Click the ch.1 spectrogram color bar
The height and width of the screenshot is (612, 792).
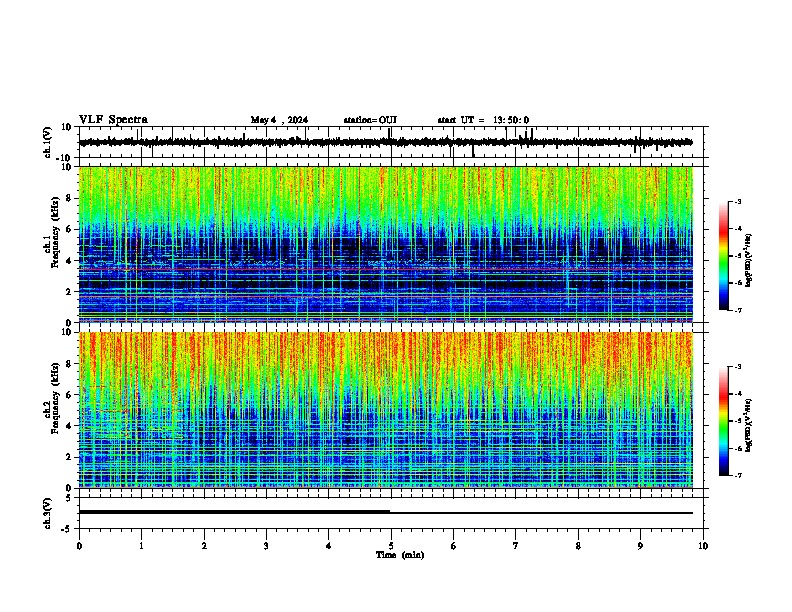point(724,256)
